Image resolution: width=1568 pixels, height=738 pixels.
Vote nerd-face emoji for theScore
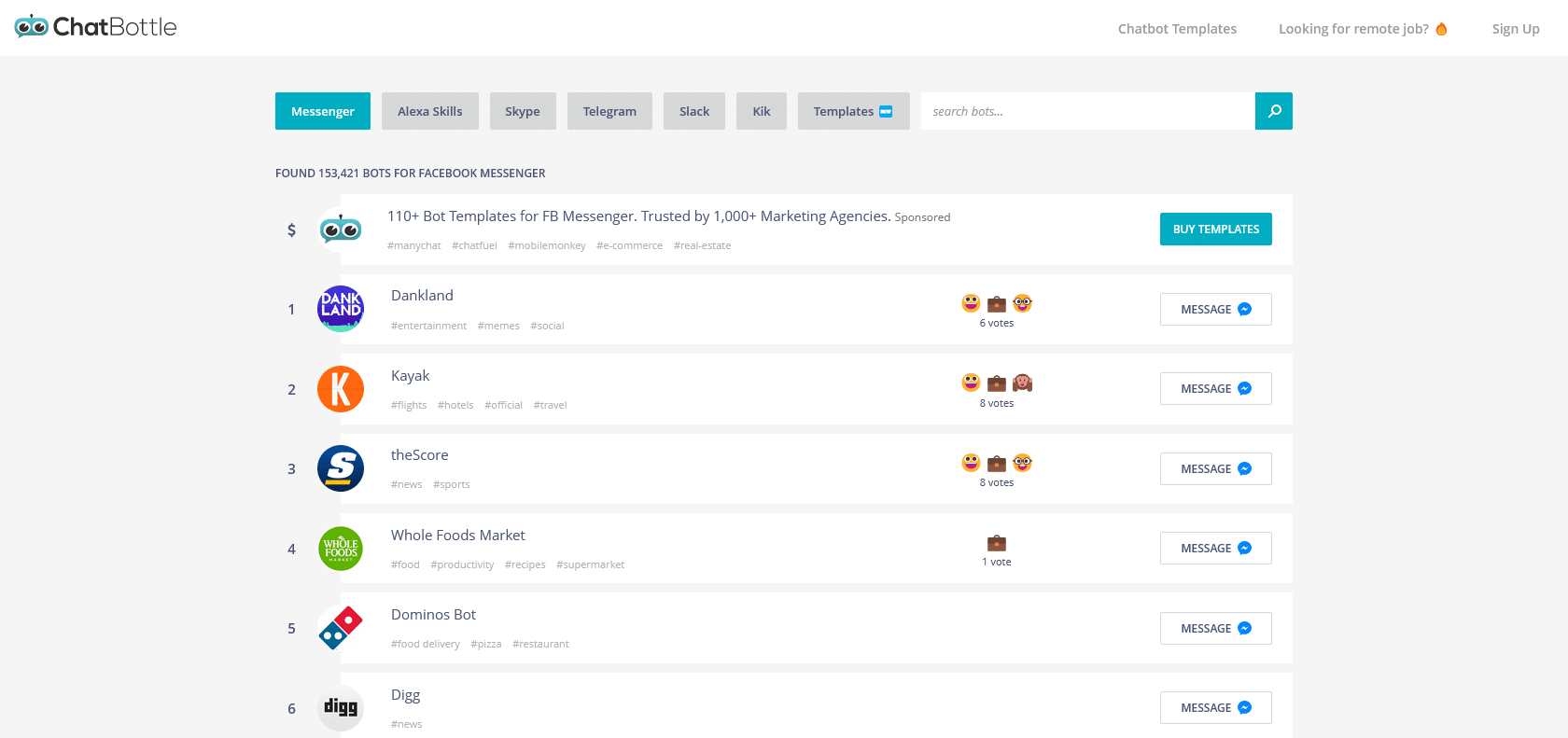pos(1023,463)
